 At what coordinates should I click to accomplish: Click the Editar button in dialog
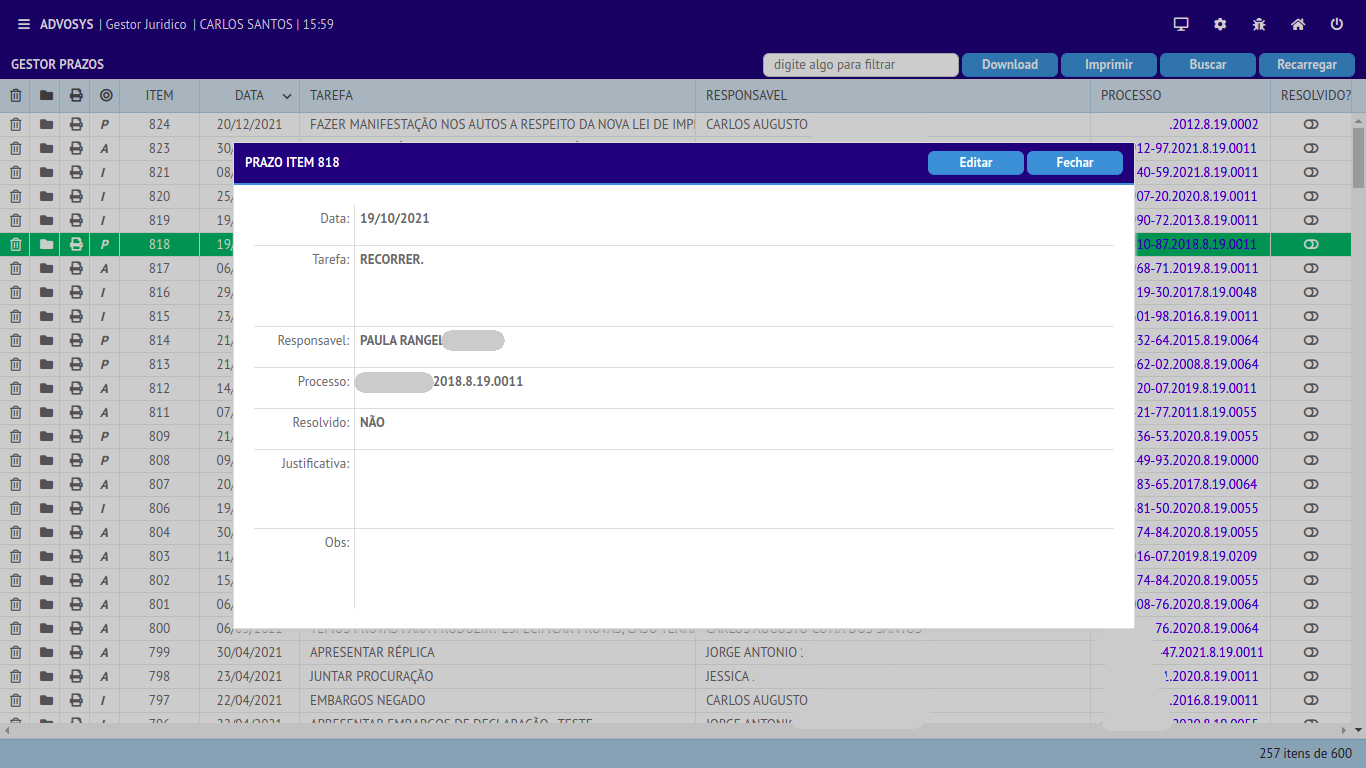point(975,163)
